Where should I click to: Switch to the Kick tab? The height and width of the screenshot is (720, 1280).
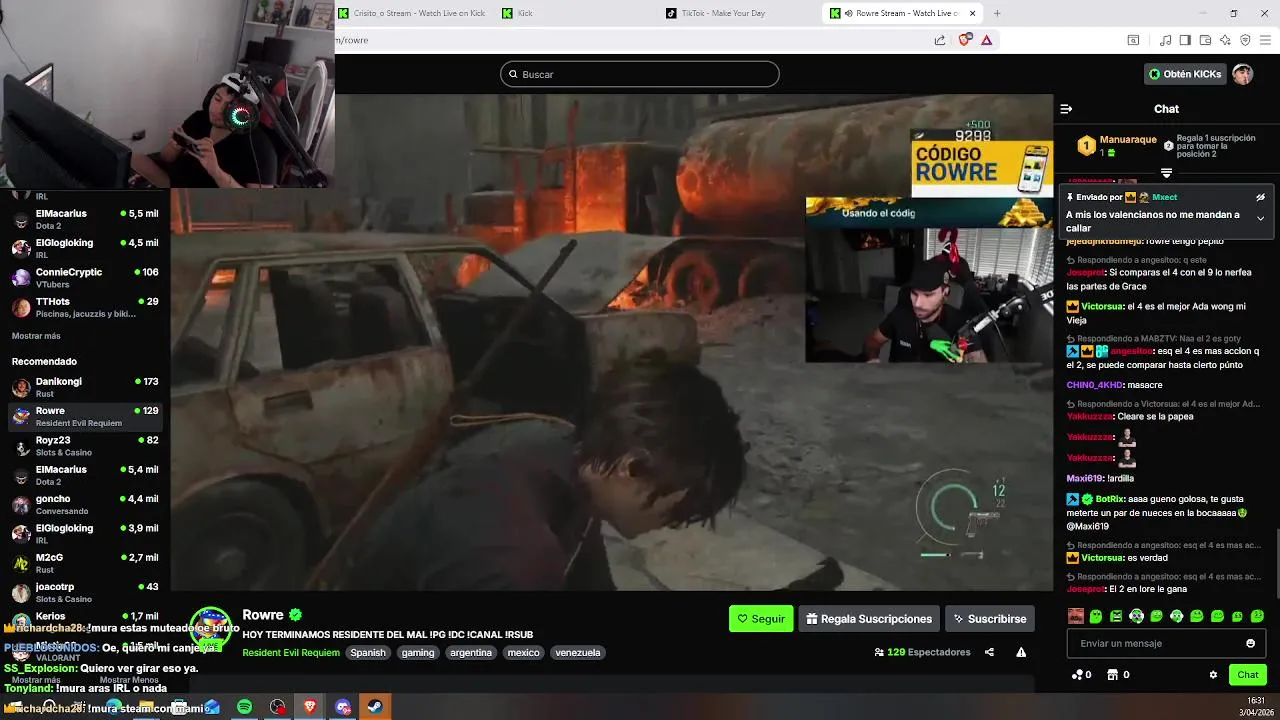coord(575,13)
